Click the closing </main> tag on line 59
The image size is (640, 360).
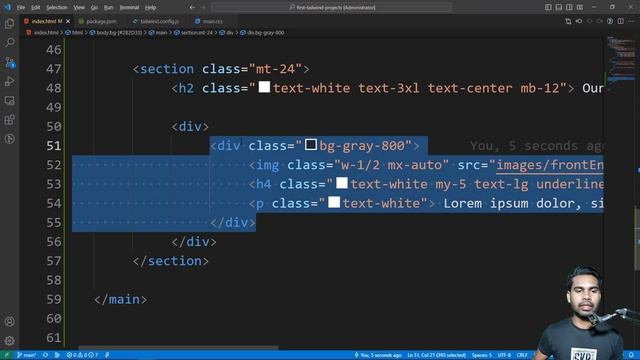coord(120,299)
